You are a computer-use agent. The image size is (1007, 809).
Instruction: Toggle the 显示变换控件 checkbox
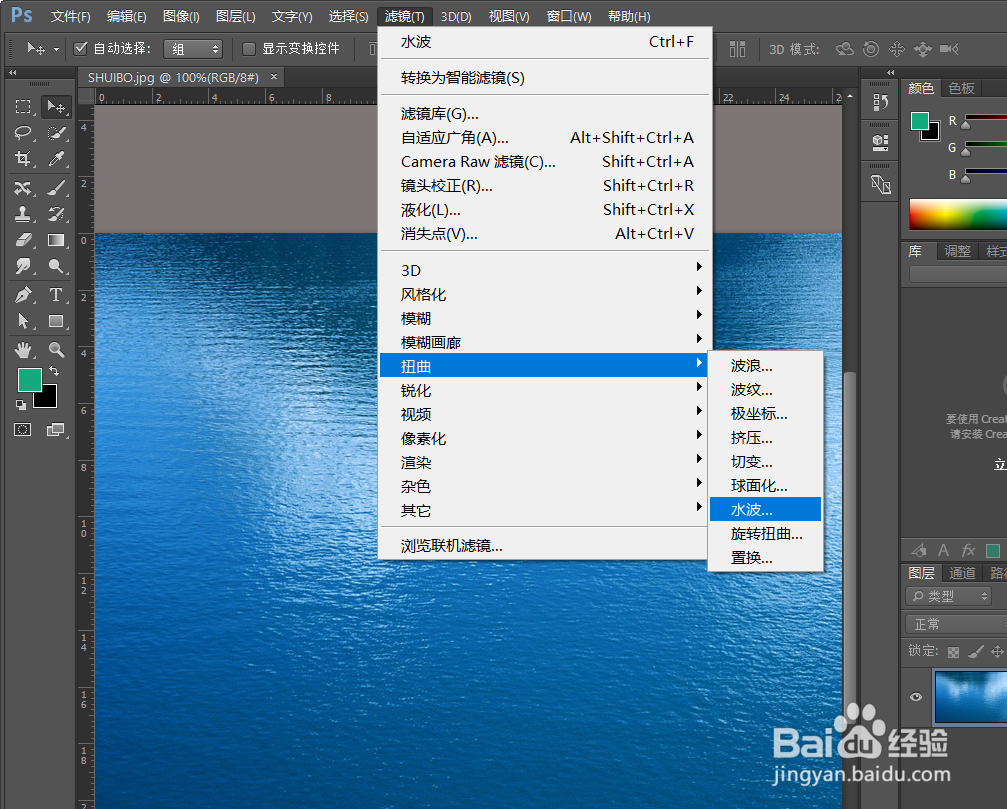[x=249, y=48]
